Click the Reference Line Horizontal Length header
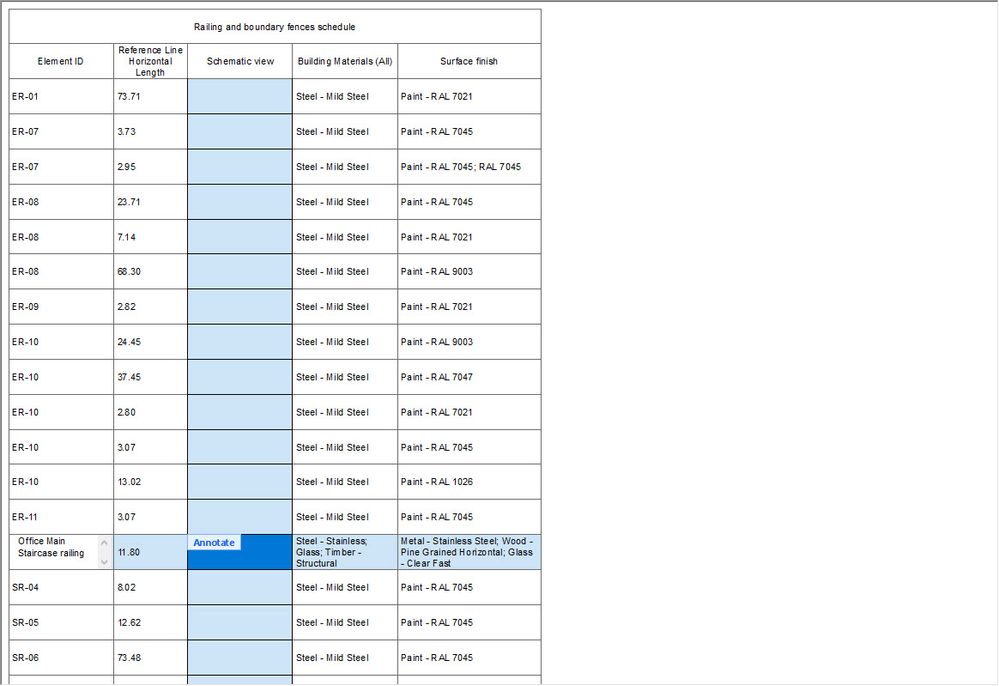The height and width of the screenshot is (686, 999). [150, 62]
